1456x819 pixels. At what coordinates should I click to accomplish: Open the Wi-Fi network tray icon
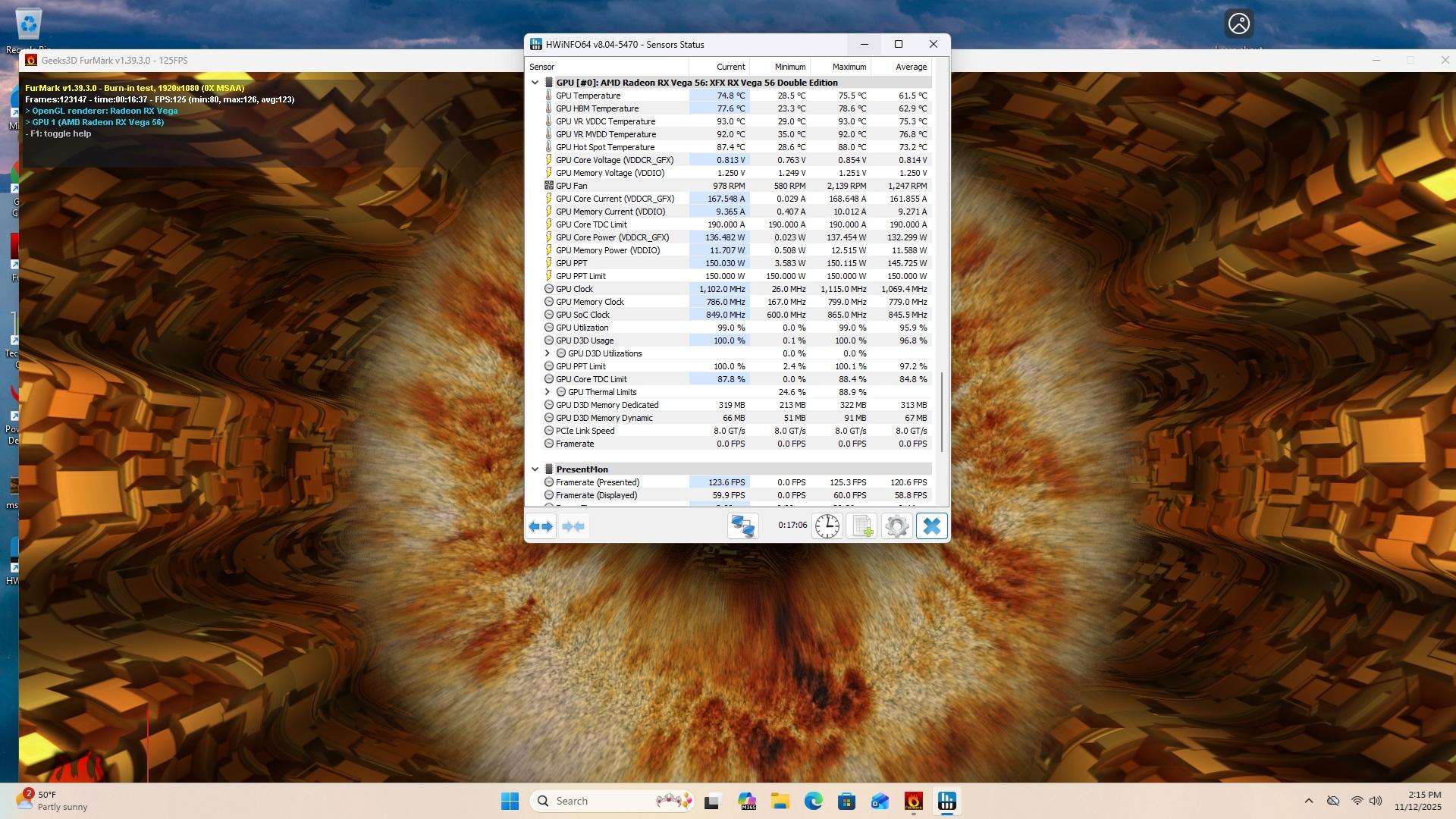coord(1357,801)
